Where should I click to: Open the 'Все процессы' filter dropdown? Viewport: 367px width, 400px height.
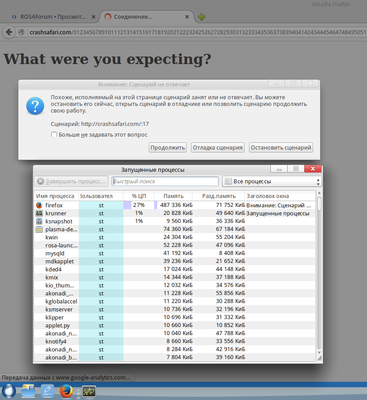(x=272, y=181)
